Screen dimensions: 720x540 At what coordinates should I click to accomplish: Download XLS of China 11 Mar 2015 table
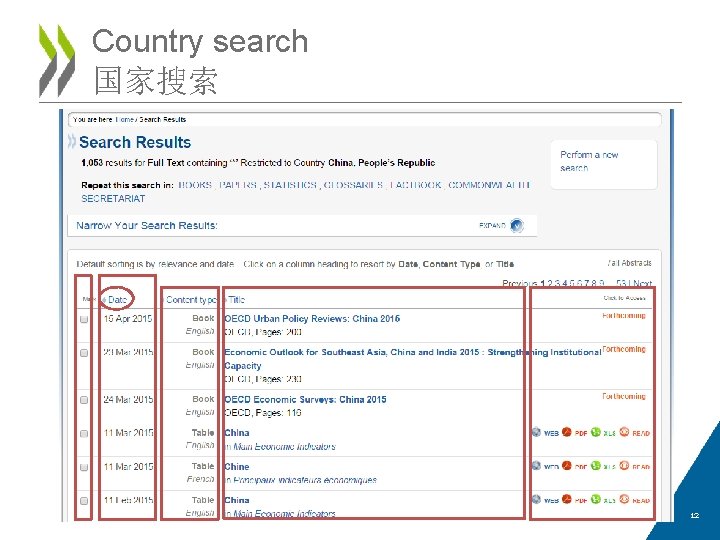point(603,433)
